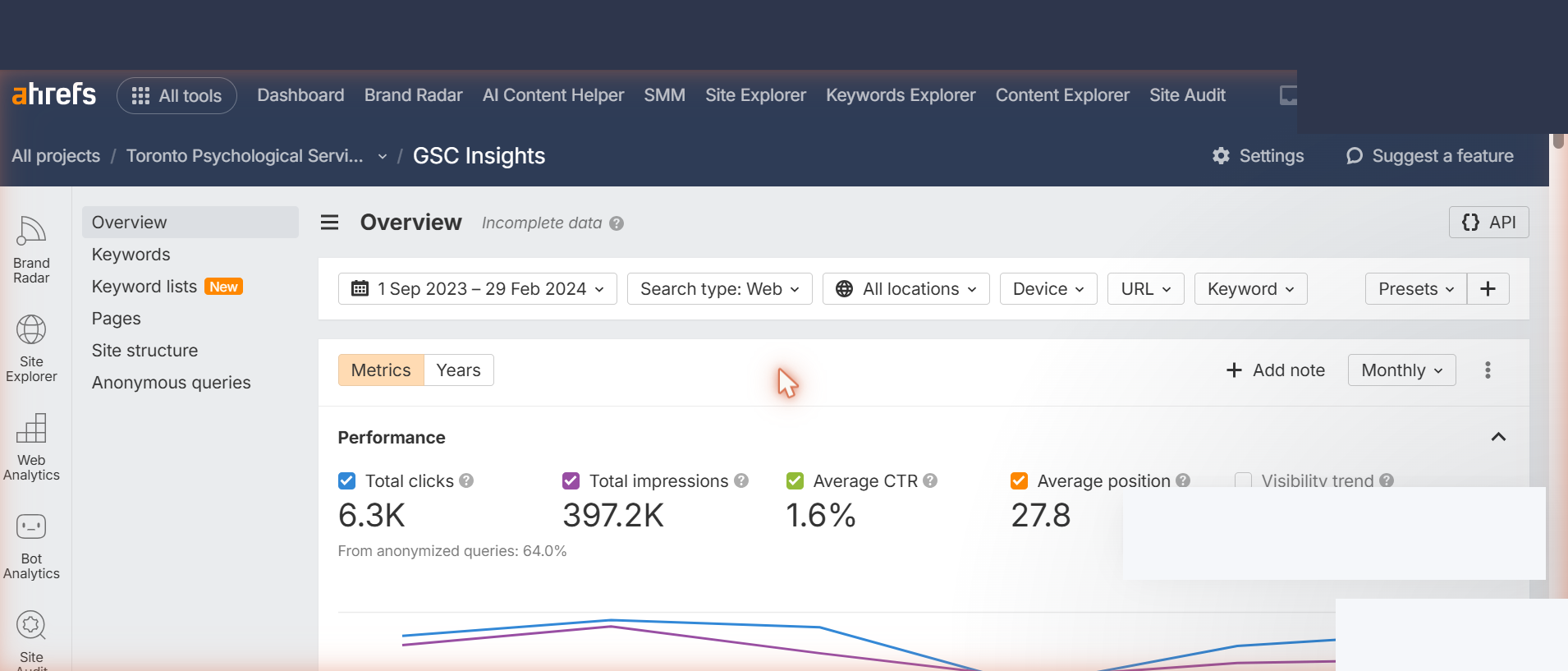The image size is (1568, 671).
Task: Click the Total clicks help icon
Action: 466,480
